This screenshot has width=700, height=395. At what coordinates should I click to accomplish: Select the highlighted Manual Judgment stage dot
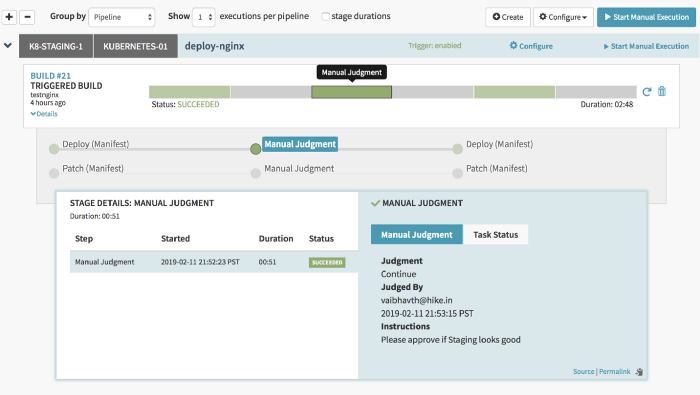[x=255, y=149]
